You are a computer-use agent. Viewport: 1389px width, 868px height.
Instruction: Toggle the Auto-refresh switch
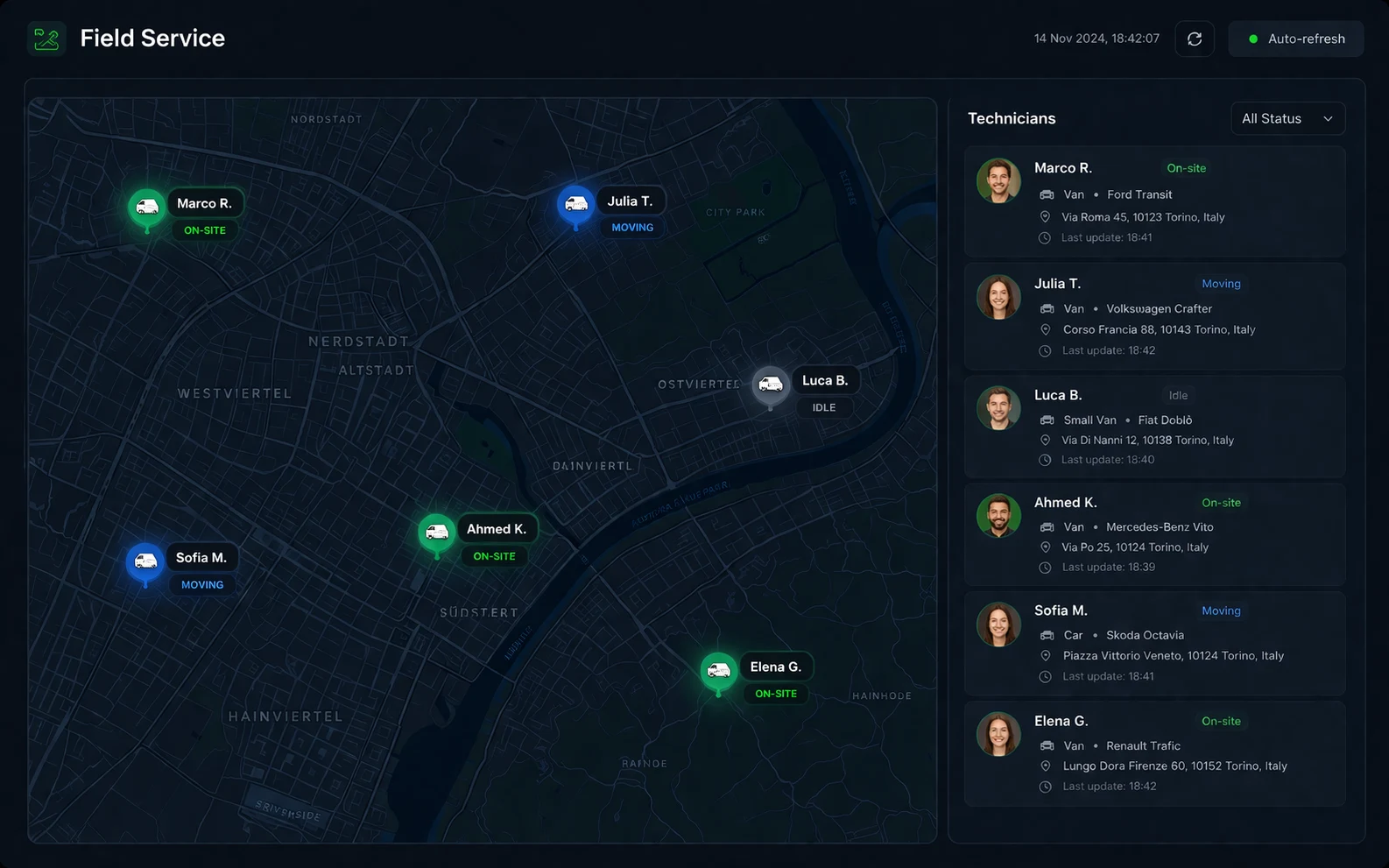pos(1295,39)
